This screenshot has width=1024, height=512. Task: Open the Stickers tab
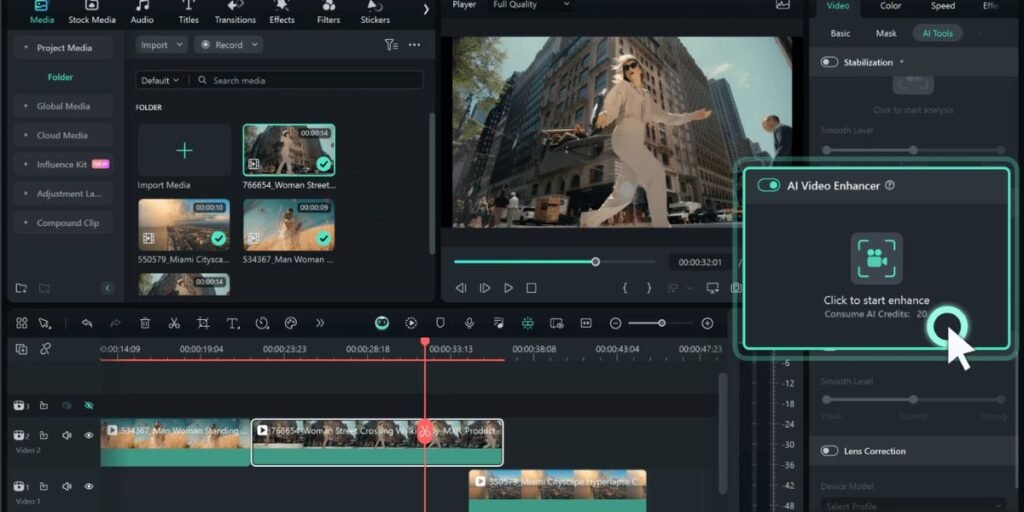click(x=375, y=13)
